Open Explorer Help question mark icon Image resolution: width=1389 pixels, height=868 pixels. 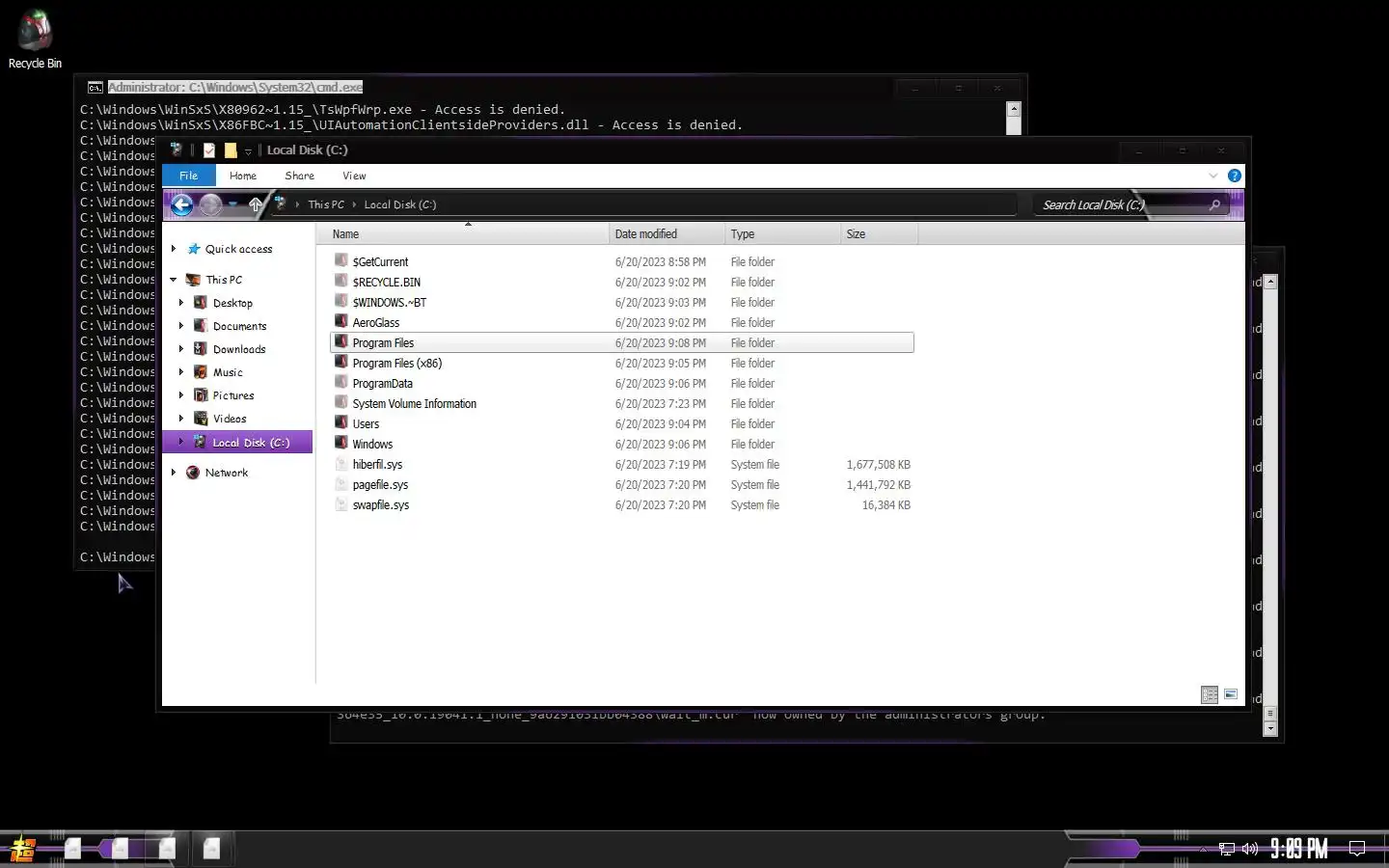1234,176
